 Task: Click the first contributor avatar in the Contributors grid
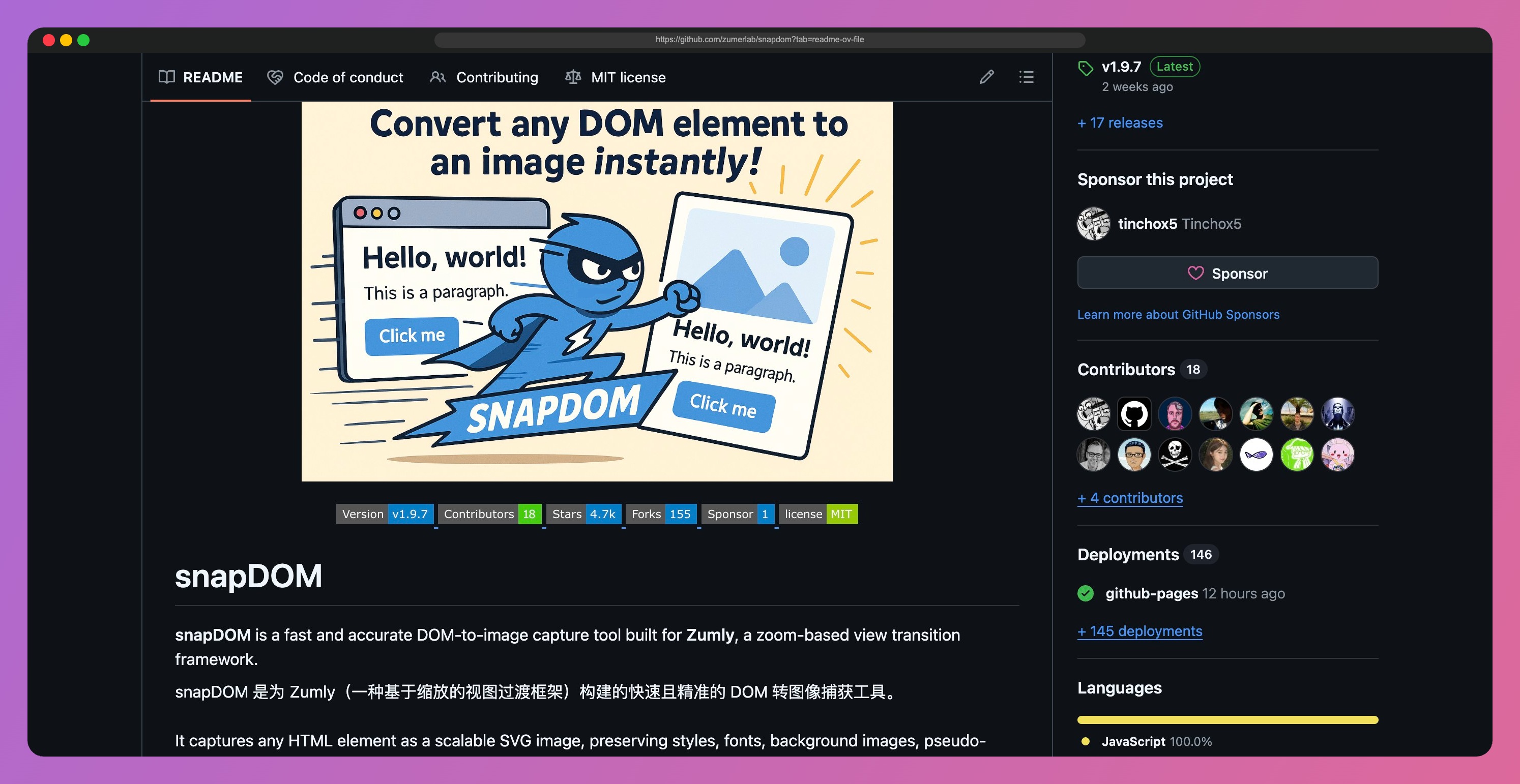point(1093,413)
